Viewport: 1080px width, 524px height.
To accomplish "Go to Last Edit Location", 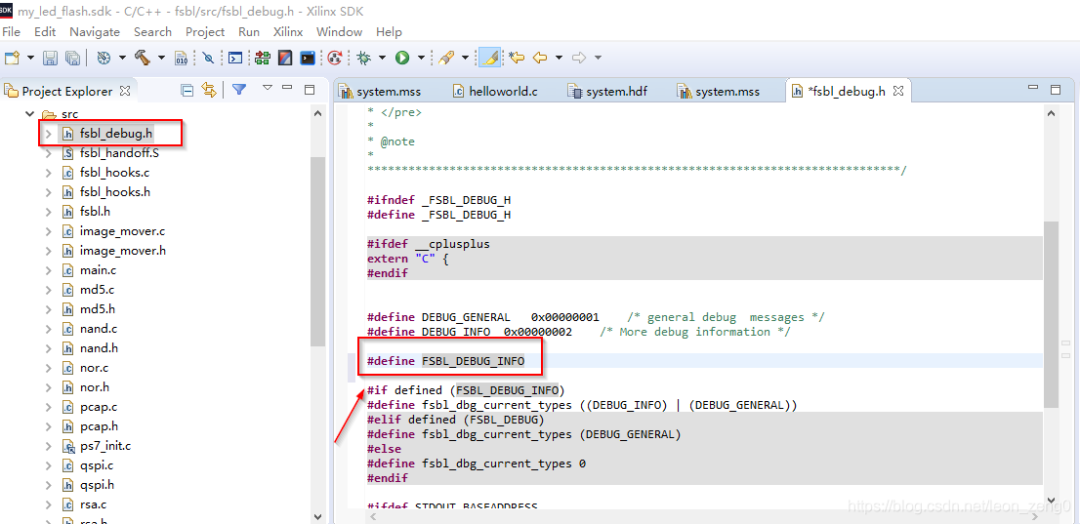I will tap(517, 58).
